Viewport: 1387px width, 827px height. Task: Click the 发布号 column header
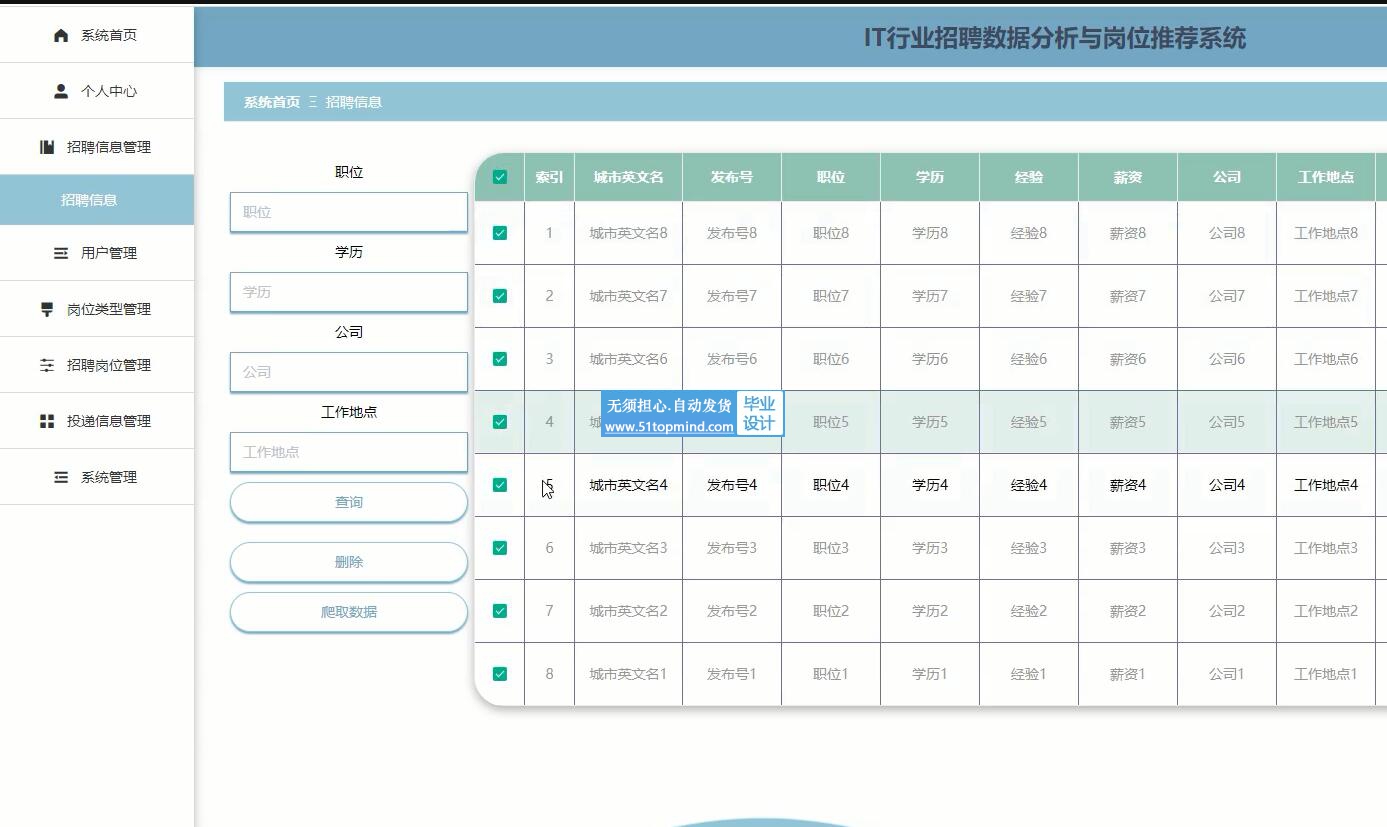coord(732,177)
